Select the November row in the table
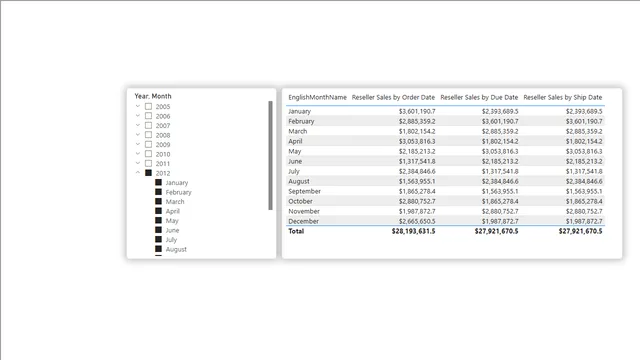Viewport: 640px width, 360px height. click(x=445, y=211)
